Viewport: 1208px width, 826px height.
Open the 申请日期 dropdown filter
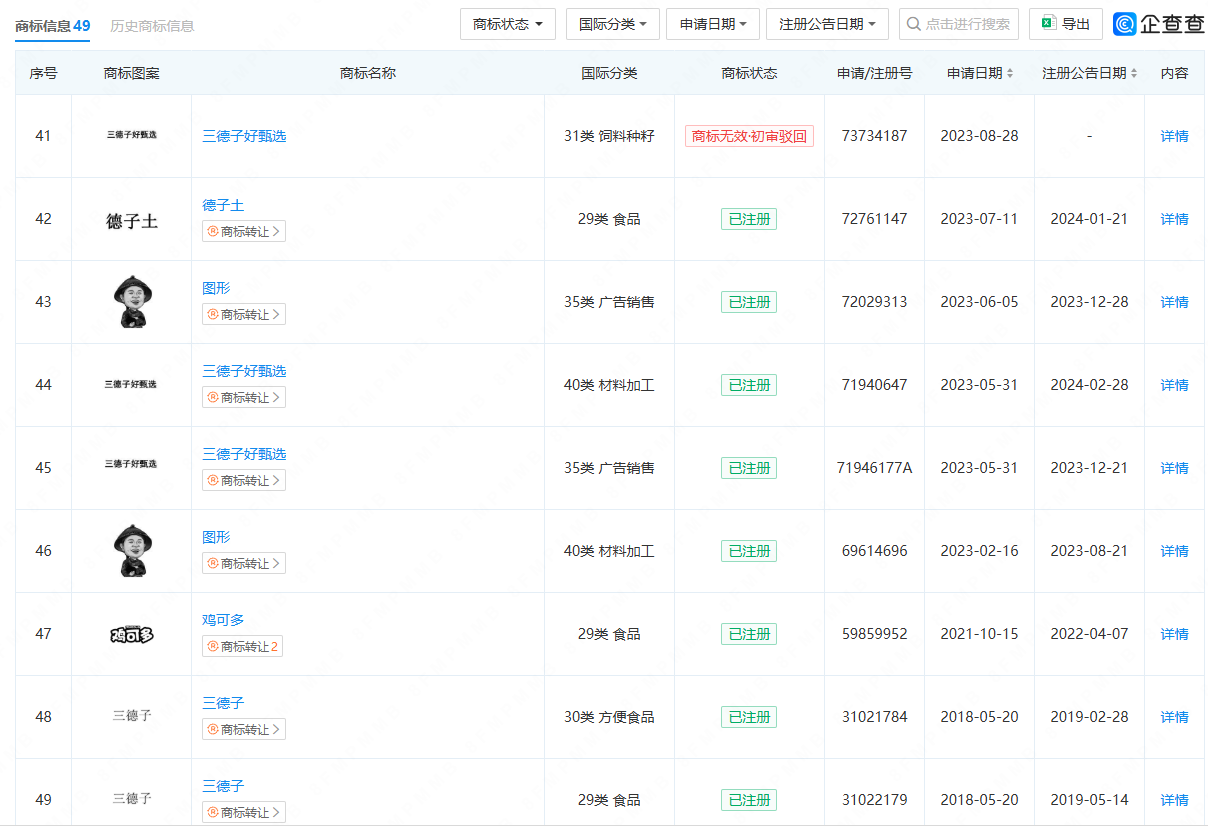tap(713, 24)
